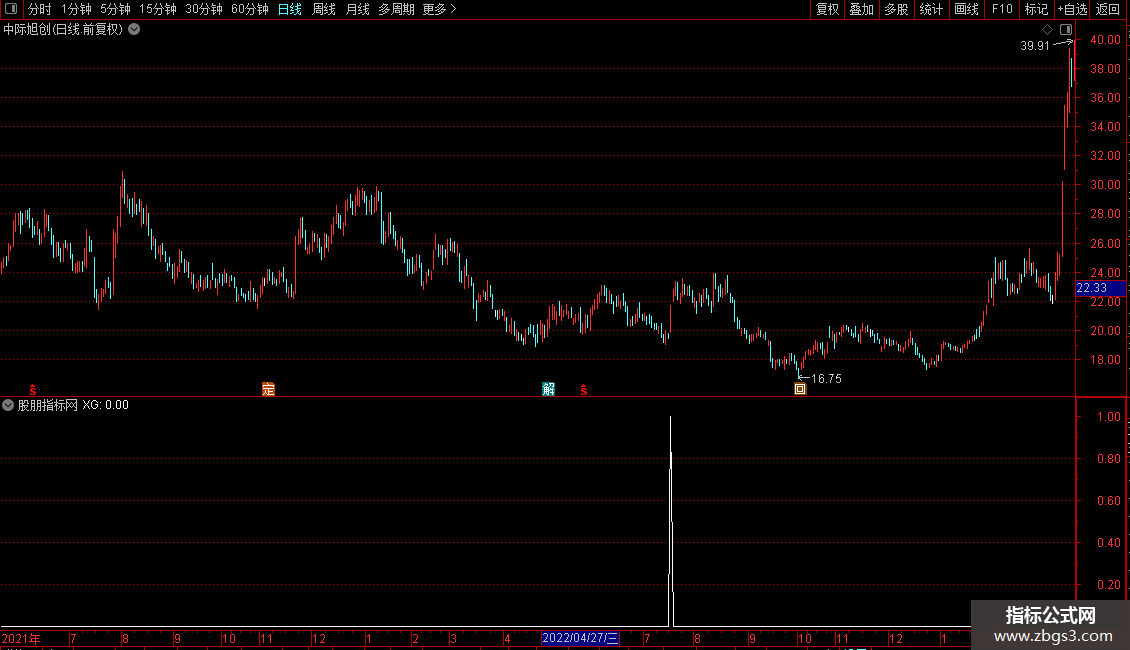Click the first red S marker icon

point(32,390)
